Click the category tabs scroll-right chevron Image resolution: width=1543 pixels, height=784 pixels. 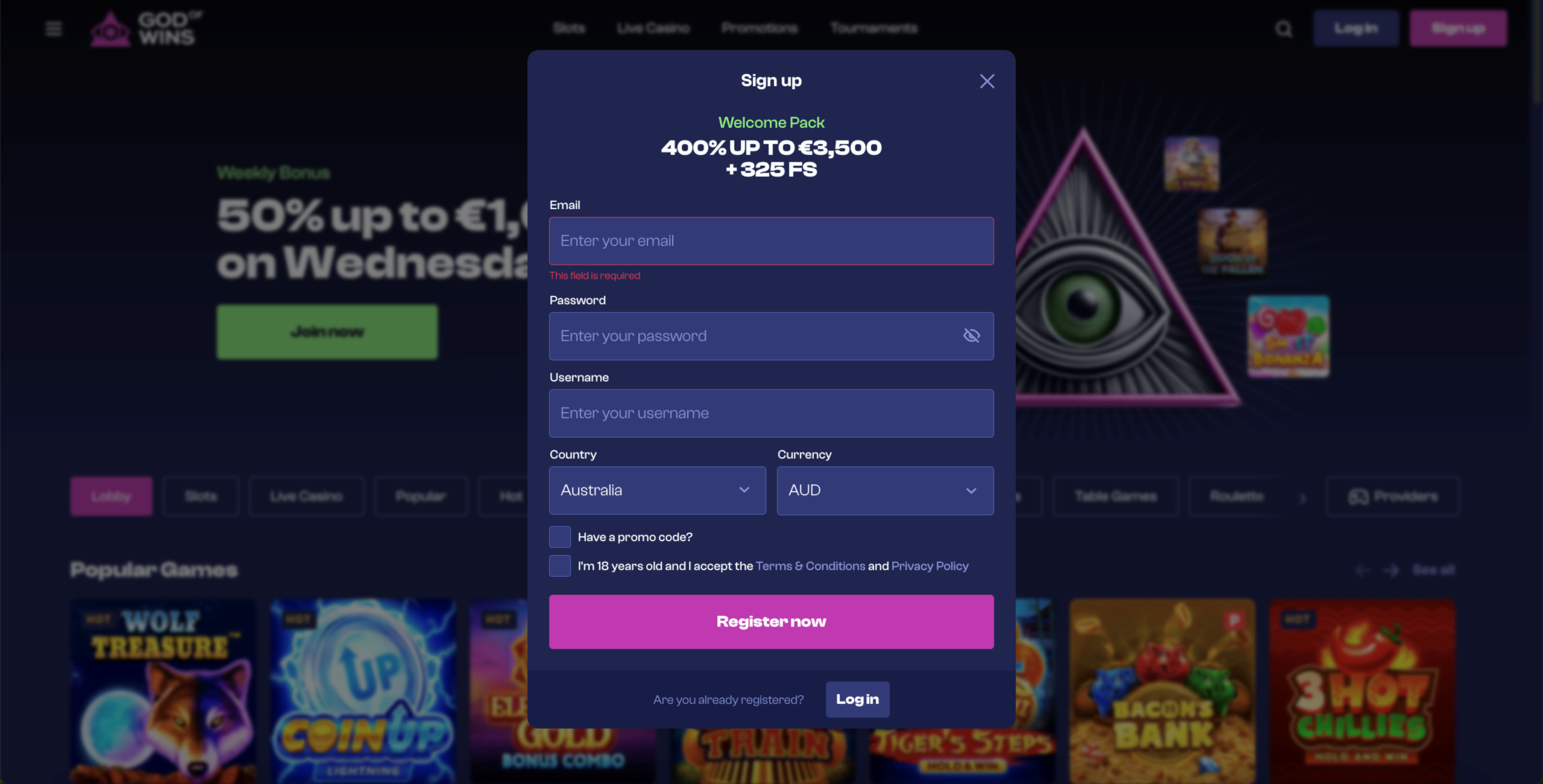coord(1303,498)
